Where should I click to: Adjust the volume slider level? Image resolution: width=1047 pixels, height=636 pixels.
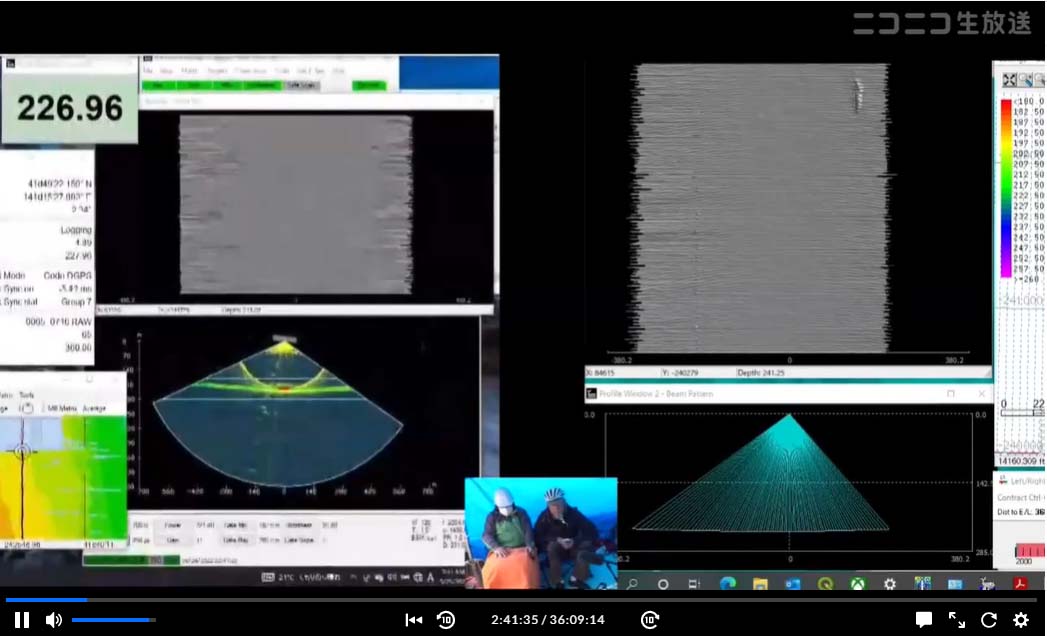pos(112,620)
